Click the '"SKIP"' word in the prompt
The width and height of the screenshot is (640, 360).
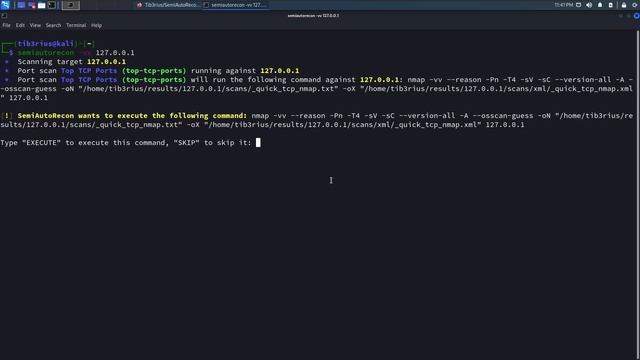click(x=187, y=142)
